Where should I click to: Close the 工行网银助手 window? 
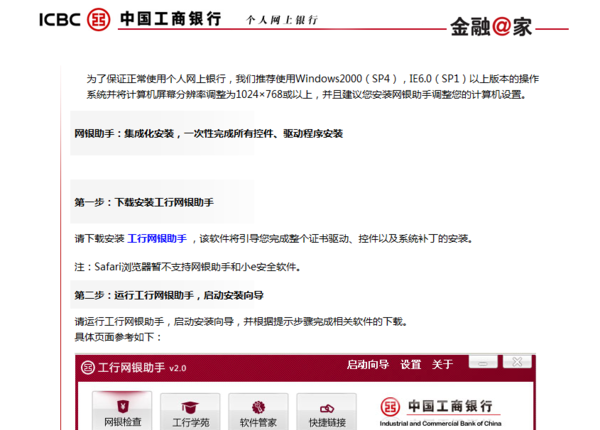pyautogui.click(x=517, y=362)
